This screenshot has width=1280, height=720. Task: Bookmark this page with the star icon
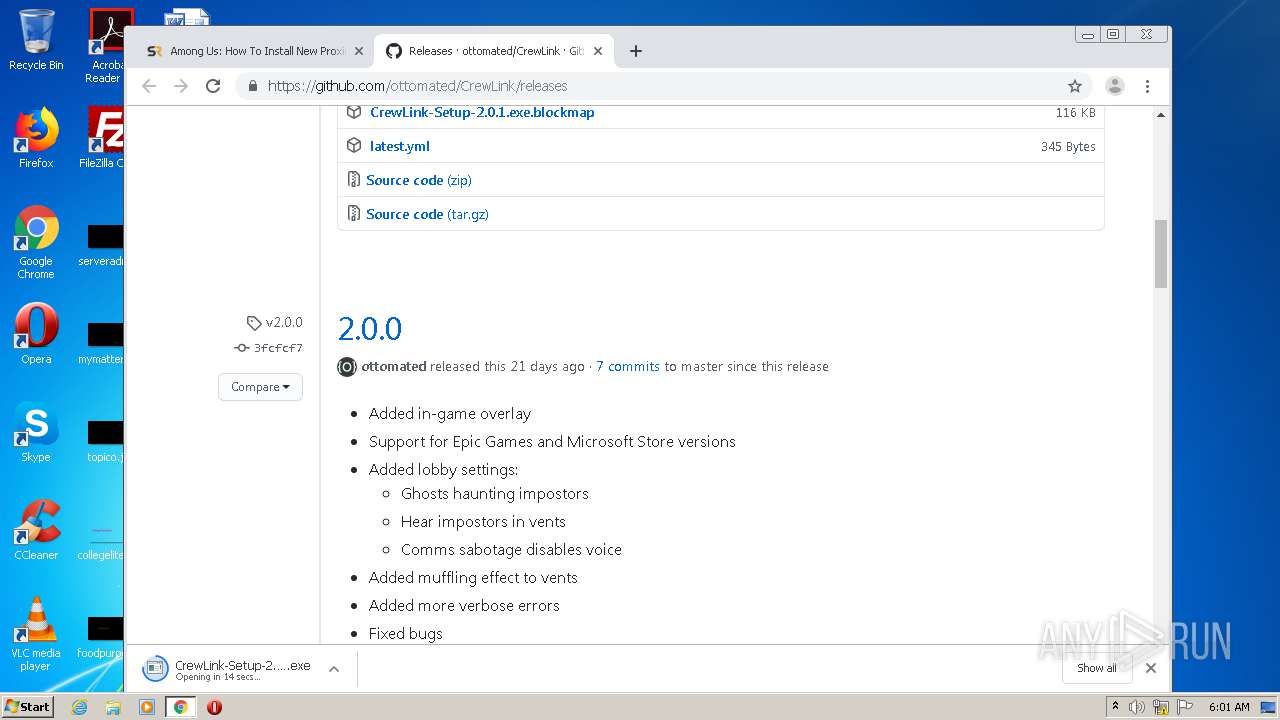[x=1075, y=86]
